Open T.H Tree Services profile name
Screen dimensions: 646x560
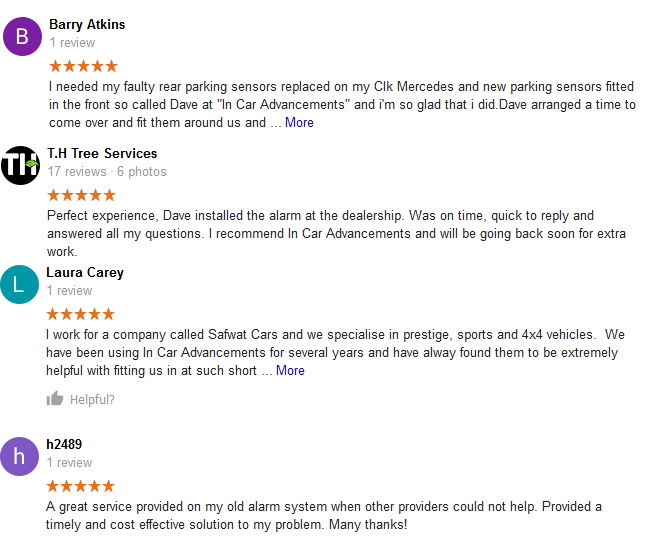coord(102,153)
